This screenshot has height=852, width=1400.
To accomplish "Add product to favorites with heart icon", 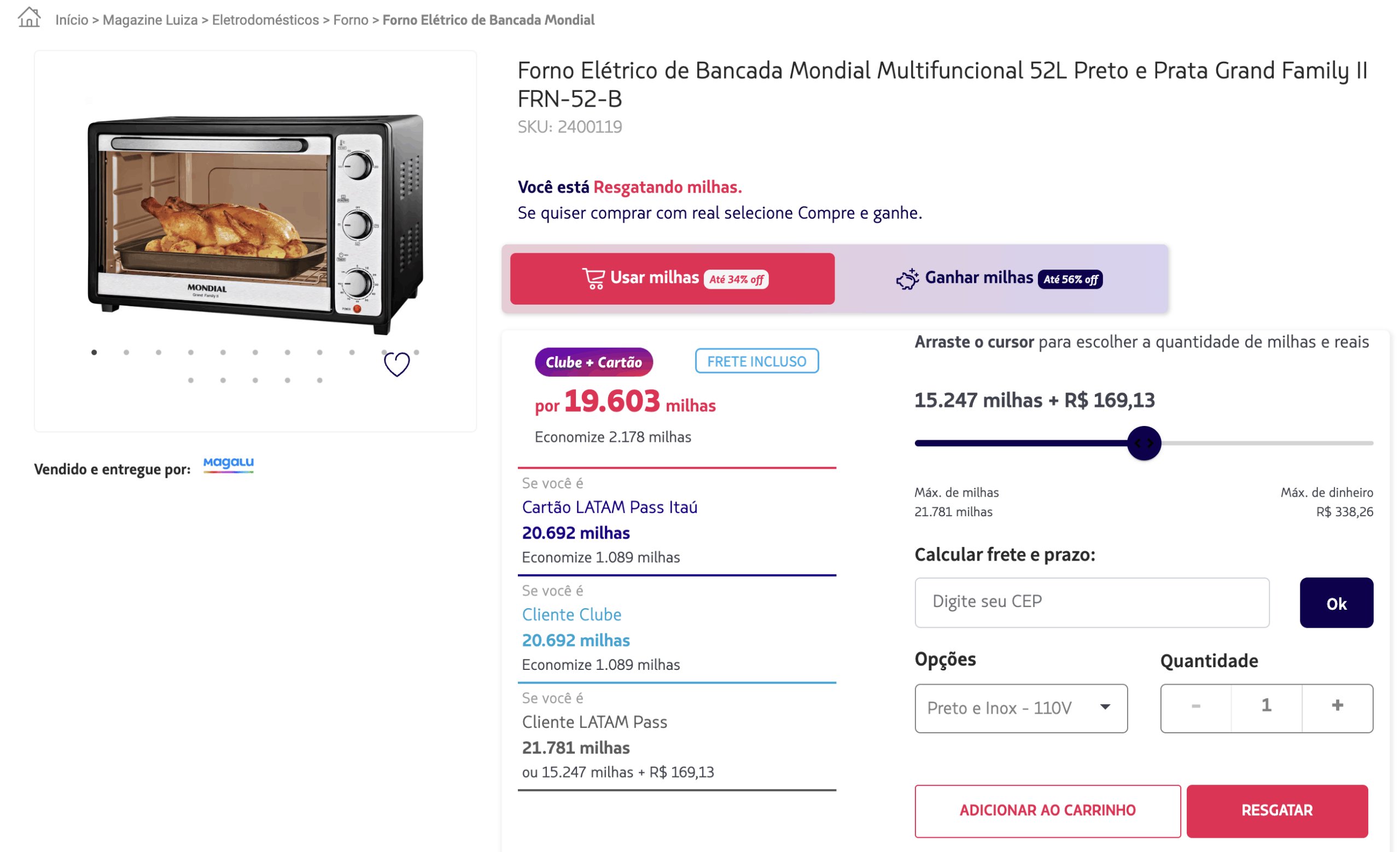I will tap(396, 364).
